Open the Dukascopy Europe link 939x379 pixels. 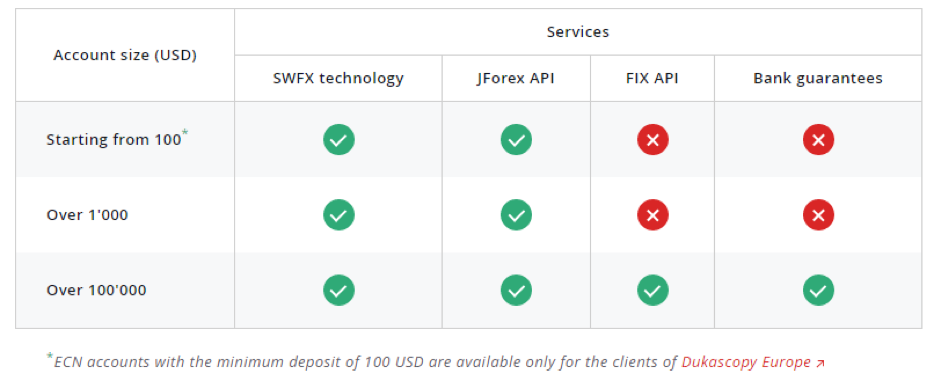pyautogui.click(x=746, y=362)
